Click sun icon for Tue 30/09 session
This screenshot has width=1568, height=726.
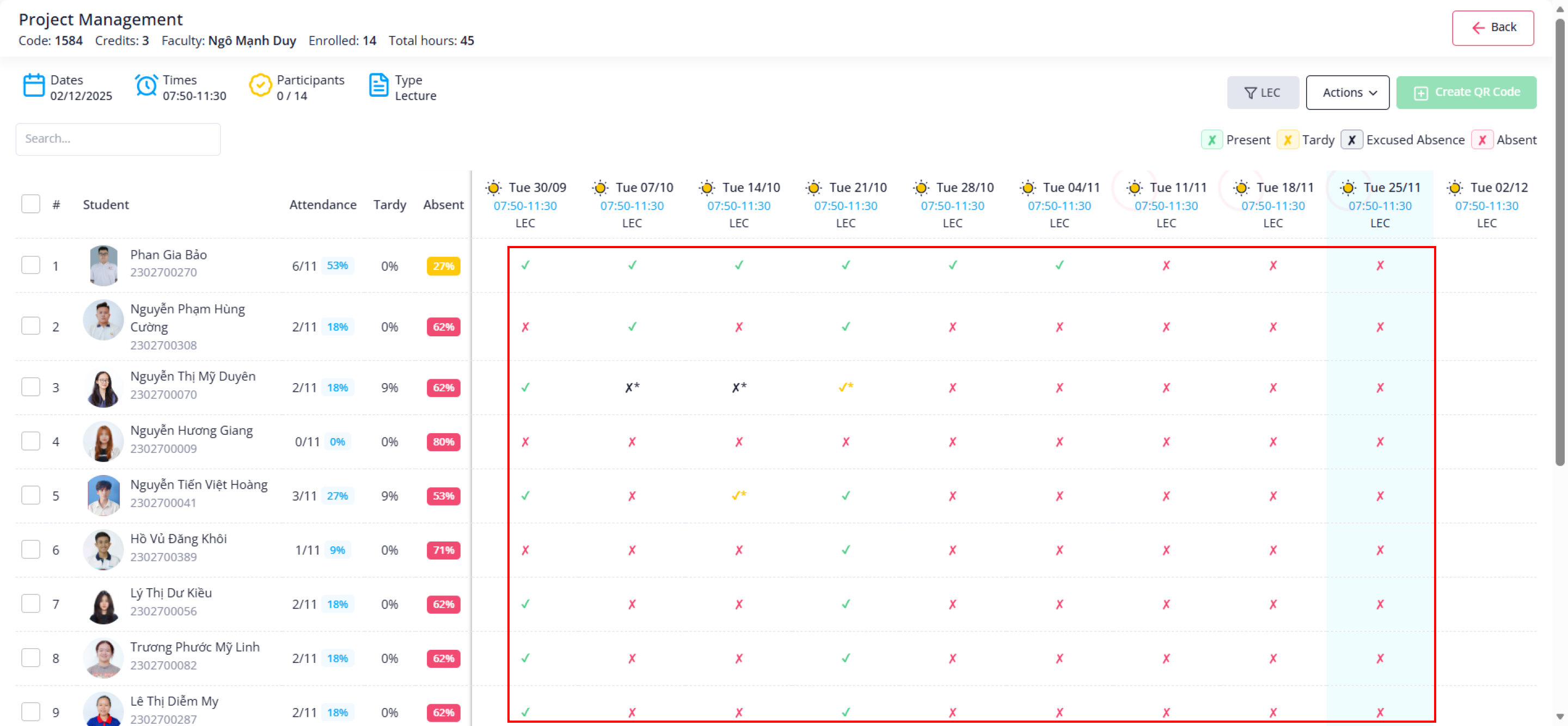[x=494, y=188]
